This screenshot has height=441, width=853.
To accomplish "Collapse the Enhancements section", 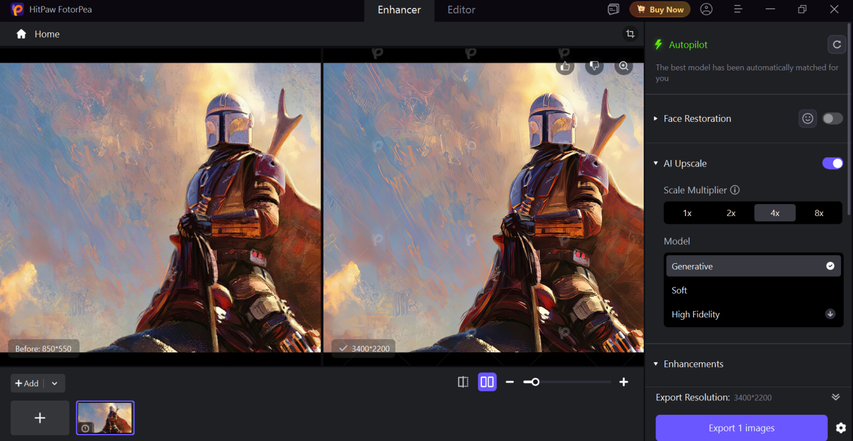I will pyautogui.click(x=656, y=364).
